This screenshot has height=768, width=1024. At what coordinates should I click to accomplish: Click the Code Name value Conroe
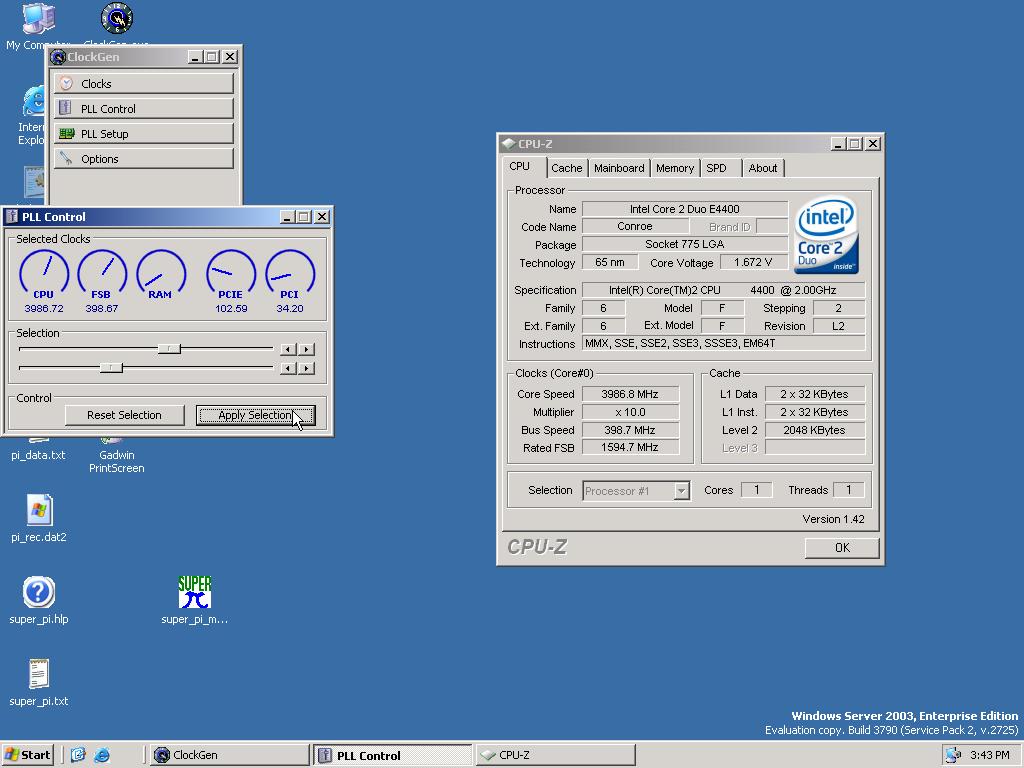(x=635, y=227)
